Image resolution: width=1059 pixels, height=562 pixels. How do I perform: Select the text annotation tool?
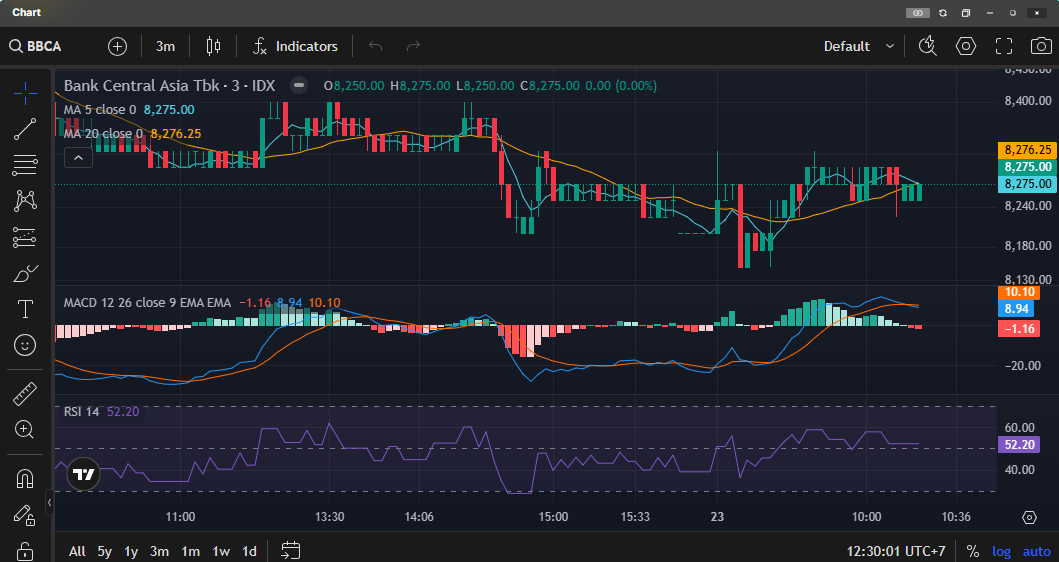25,309
